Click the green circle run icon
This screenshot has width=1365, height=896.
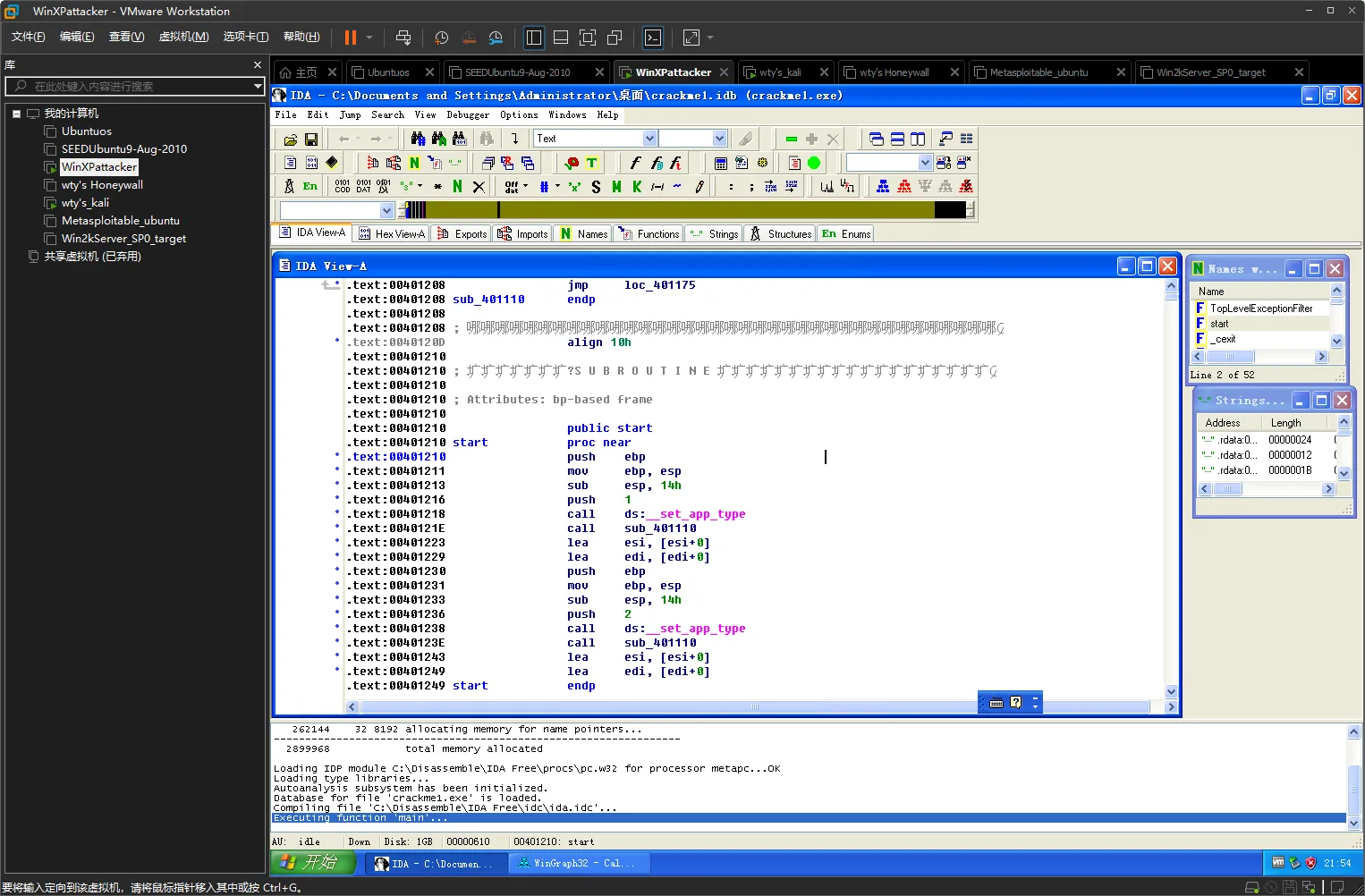(814, 163)
